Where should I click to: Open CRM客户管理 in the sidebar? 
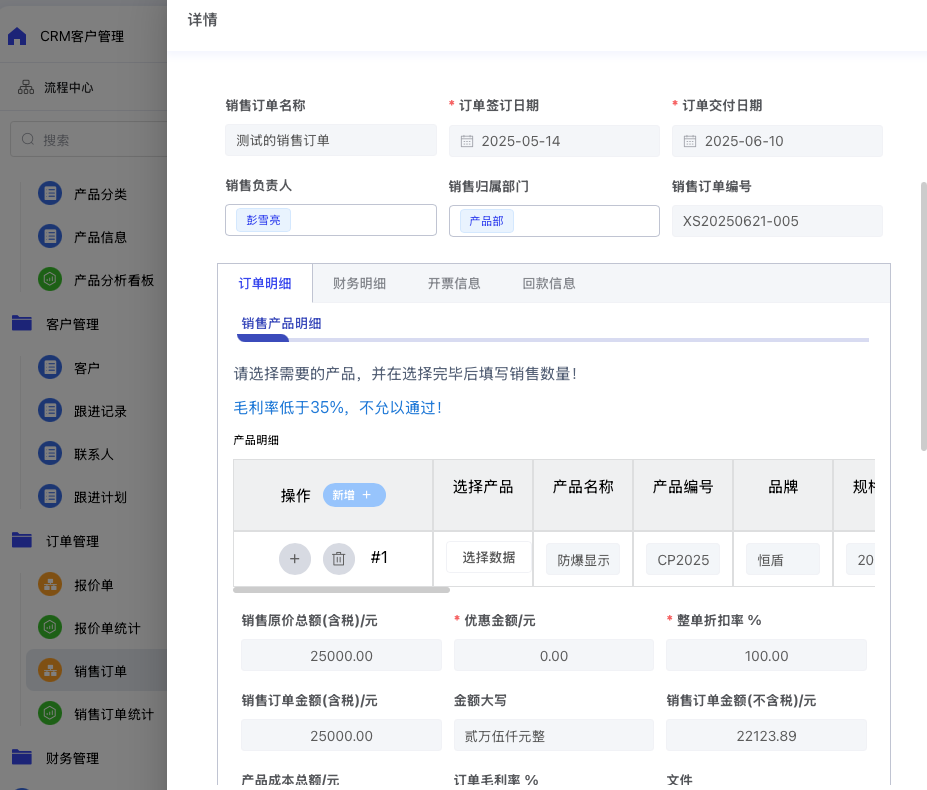point(82,37)
